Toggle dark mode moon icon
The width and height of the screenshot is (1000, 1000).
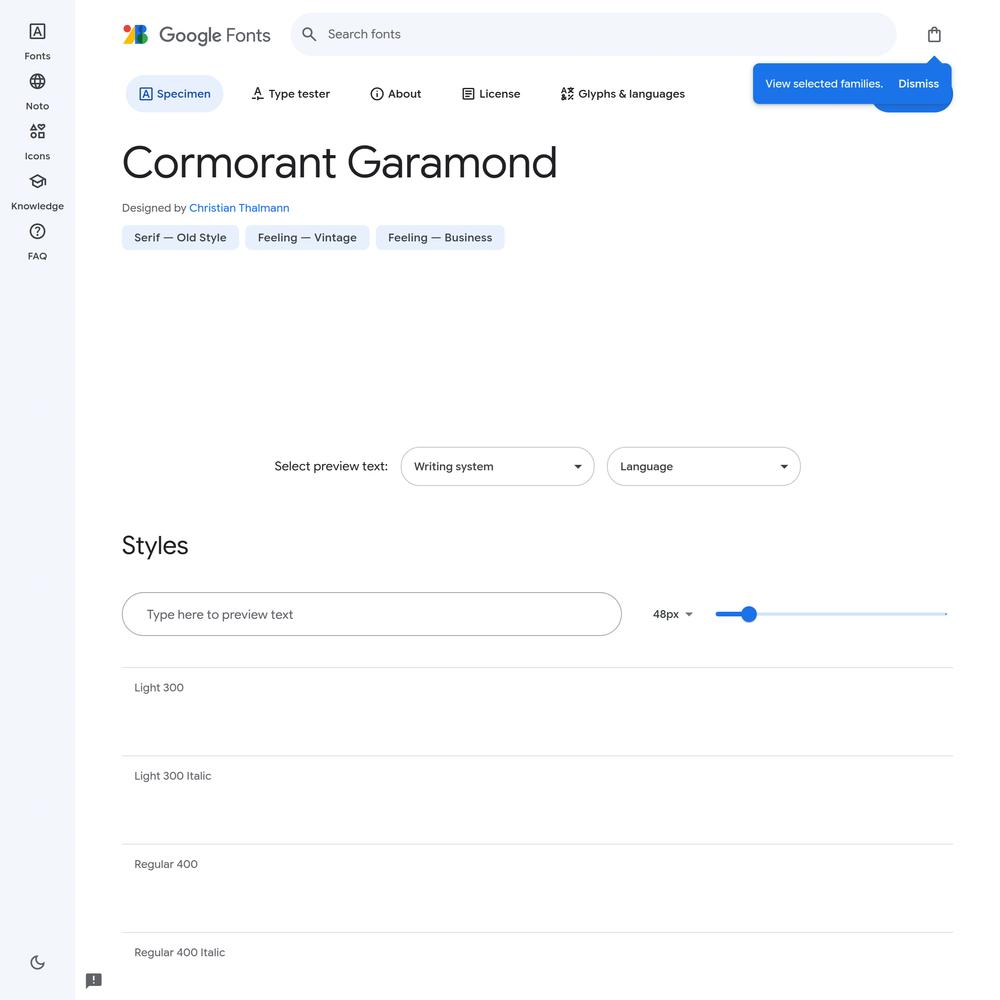(x=37, y=962)
